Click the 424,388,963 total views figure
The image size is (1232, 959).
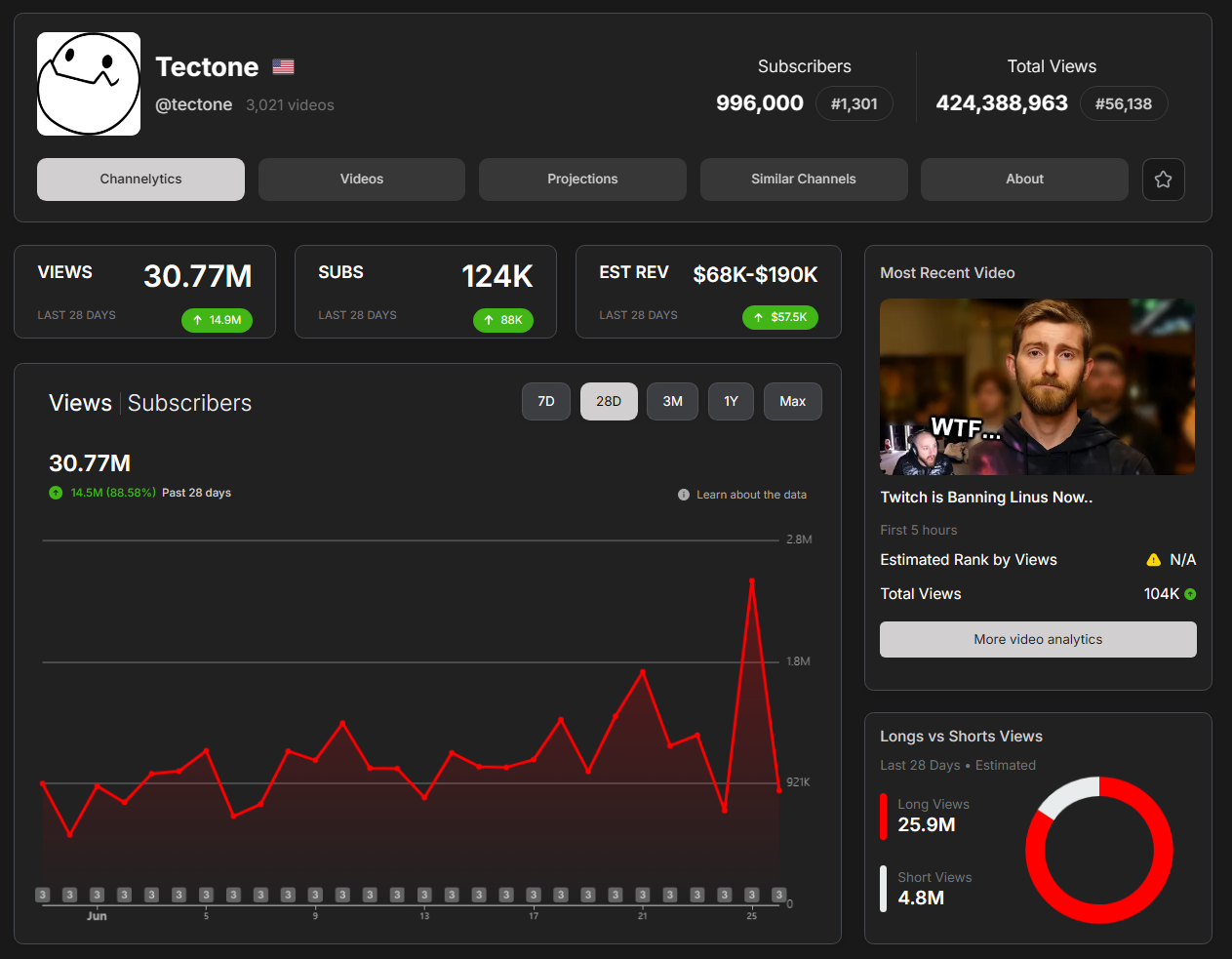click(1002, 103)
